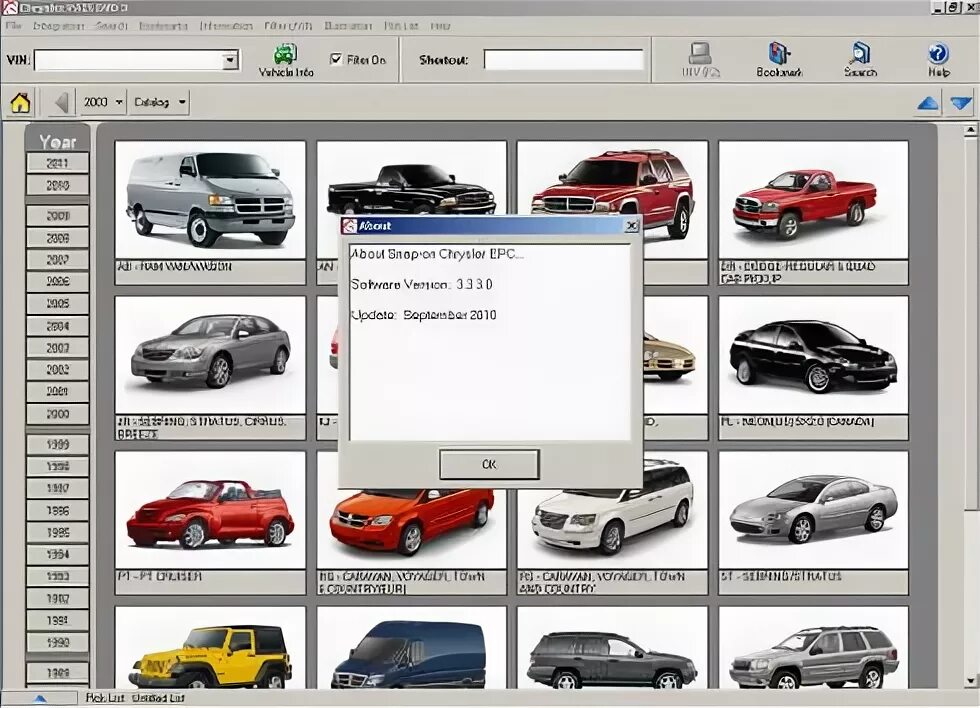The image size is (980, 708).
Task: Select year 2008 in the Year list
Action: tap(58, 238)
